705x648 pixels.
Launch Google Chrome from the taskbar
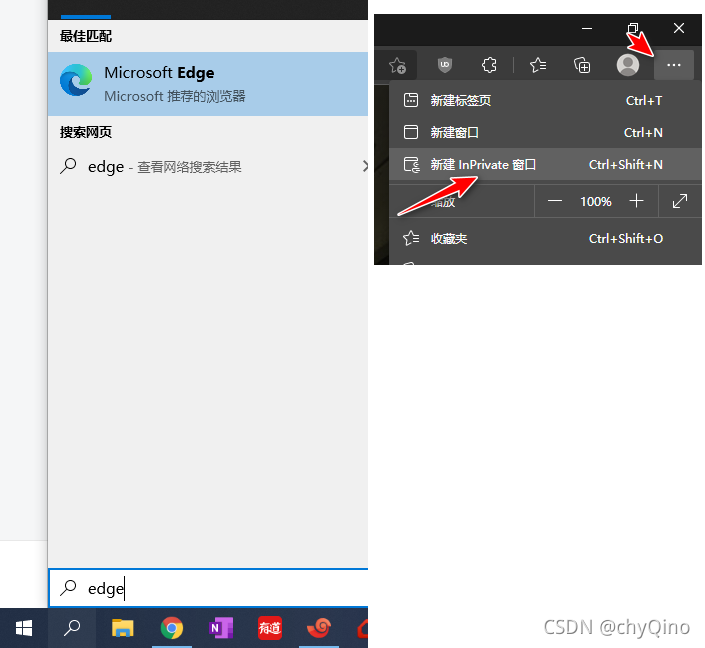coord(172,628)
